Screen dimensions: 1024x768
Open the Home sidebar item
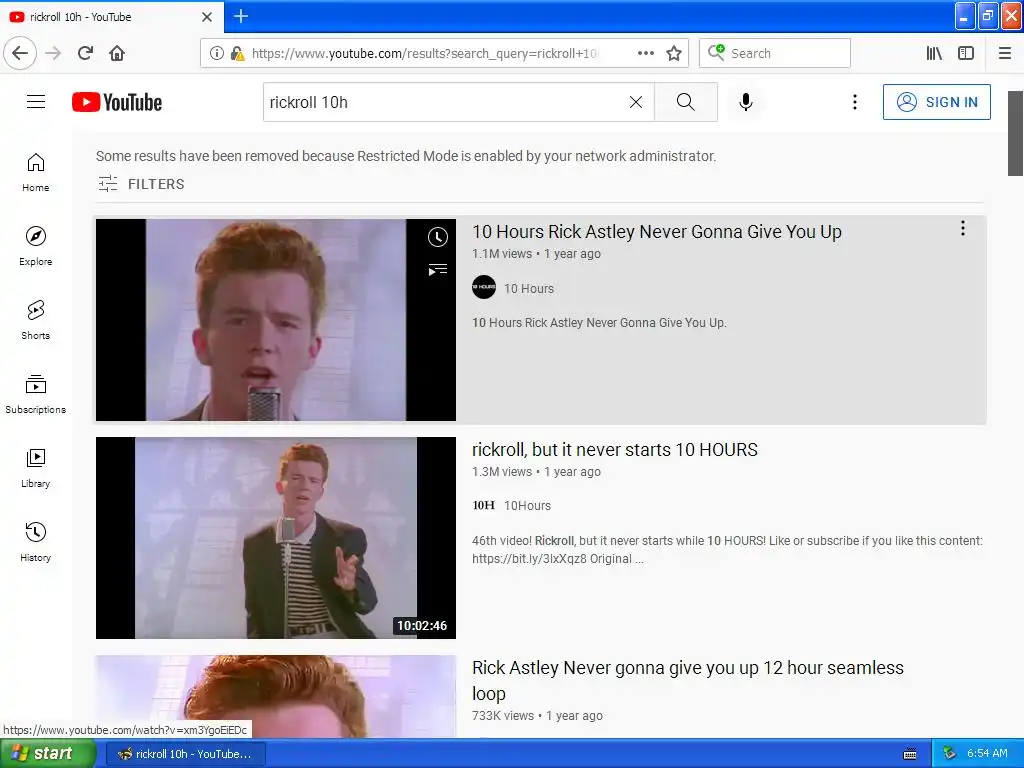pos(35,172)
